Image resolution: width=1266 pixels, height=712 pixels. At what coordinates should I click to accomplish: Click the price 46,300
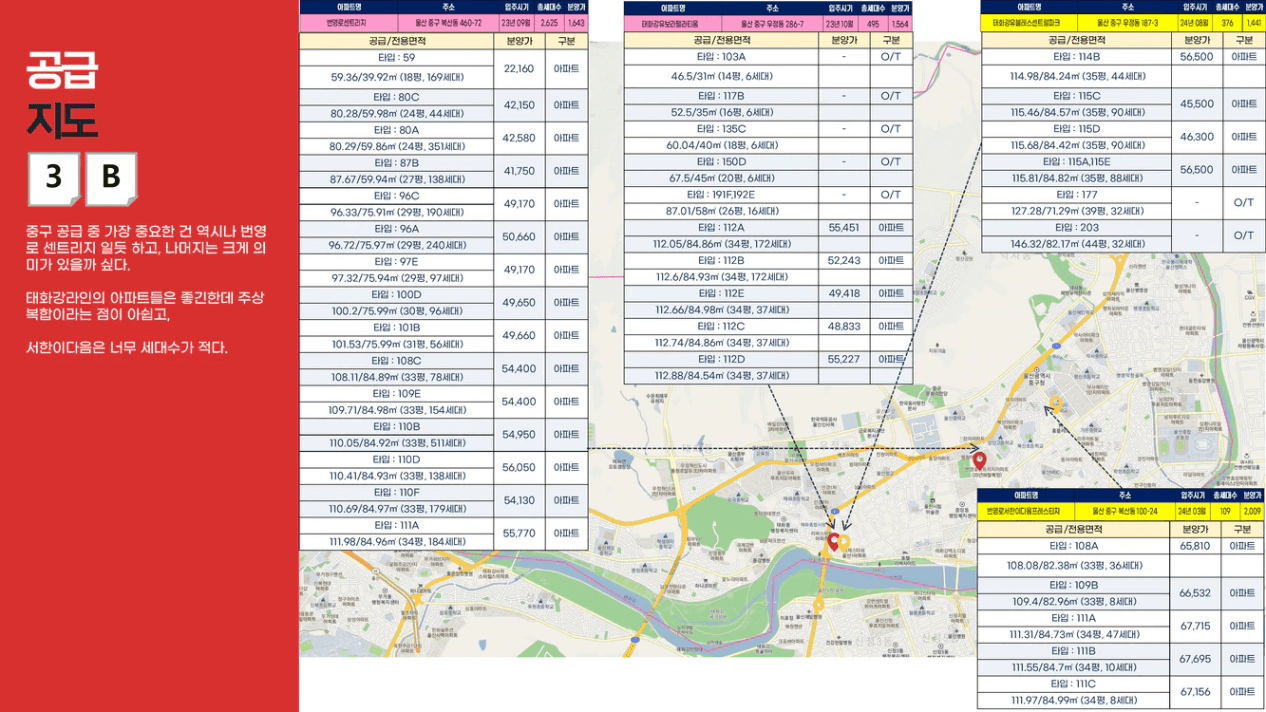(1197, 137)
